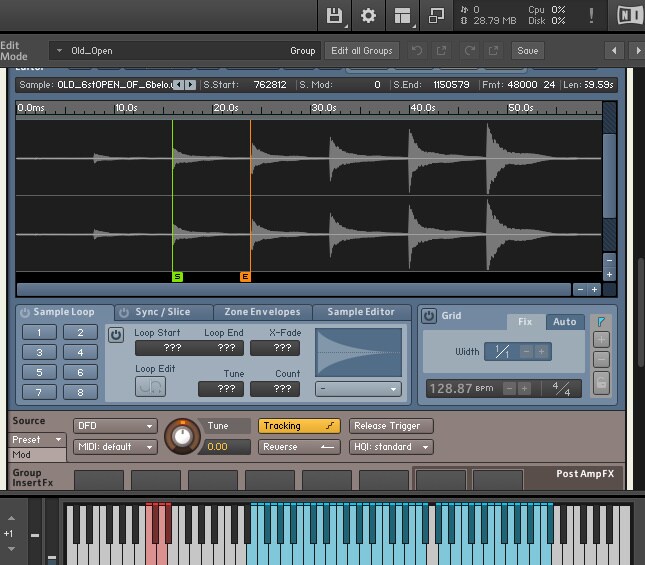Click the exclamation warning icon
The width and height of the screenshot is (645, 565).
point(591,16)
